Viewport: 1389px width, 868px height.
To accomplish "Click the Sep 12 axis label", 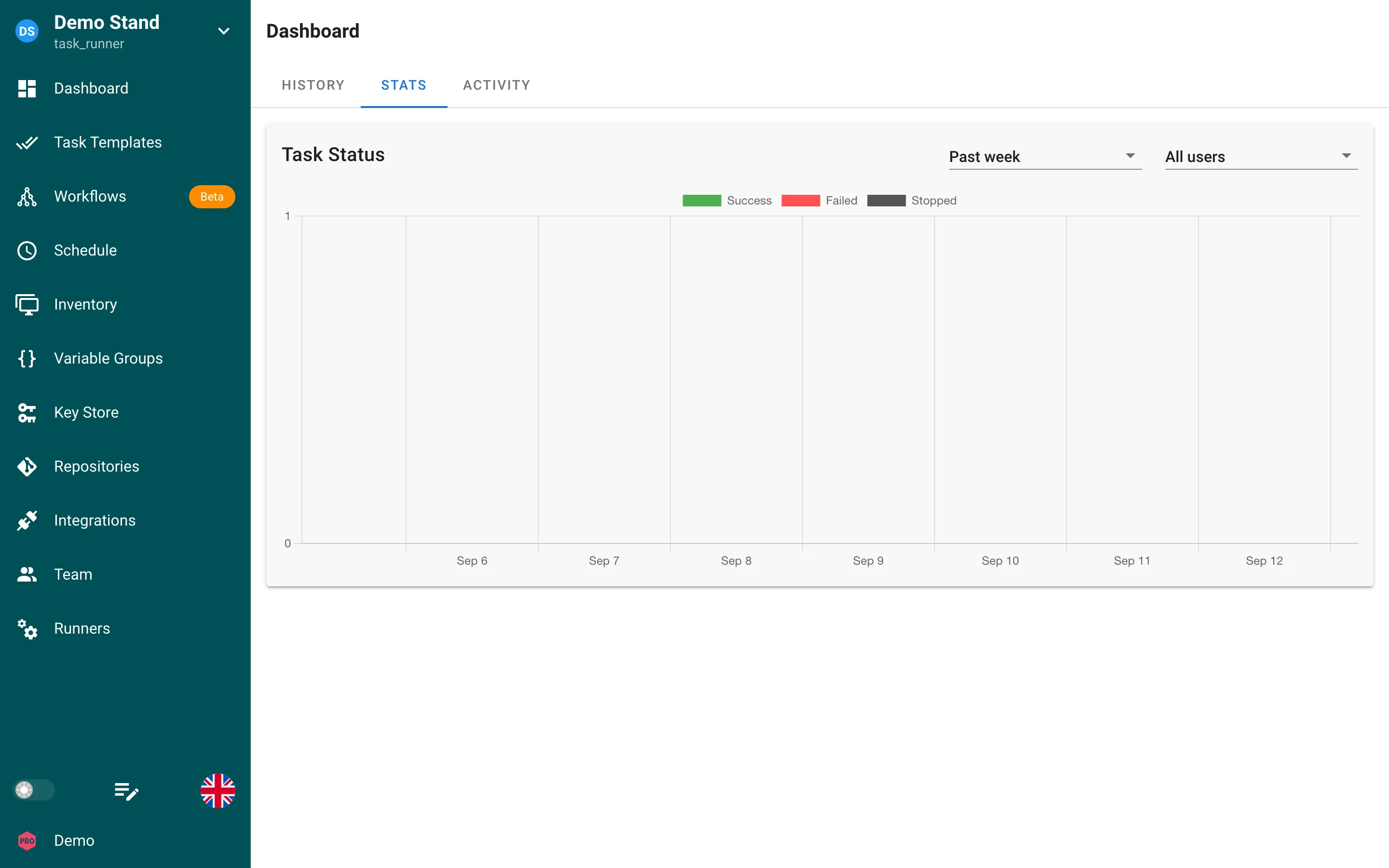I will (x=1264, y=560).
